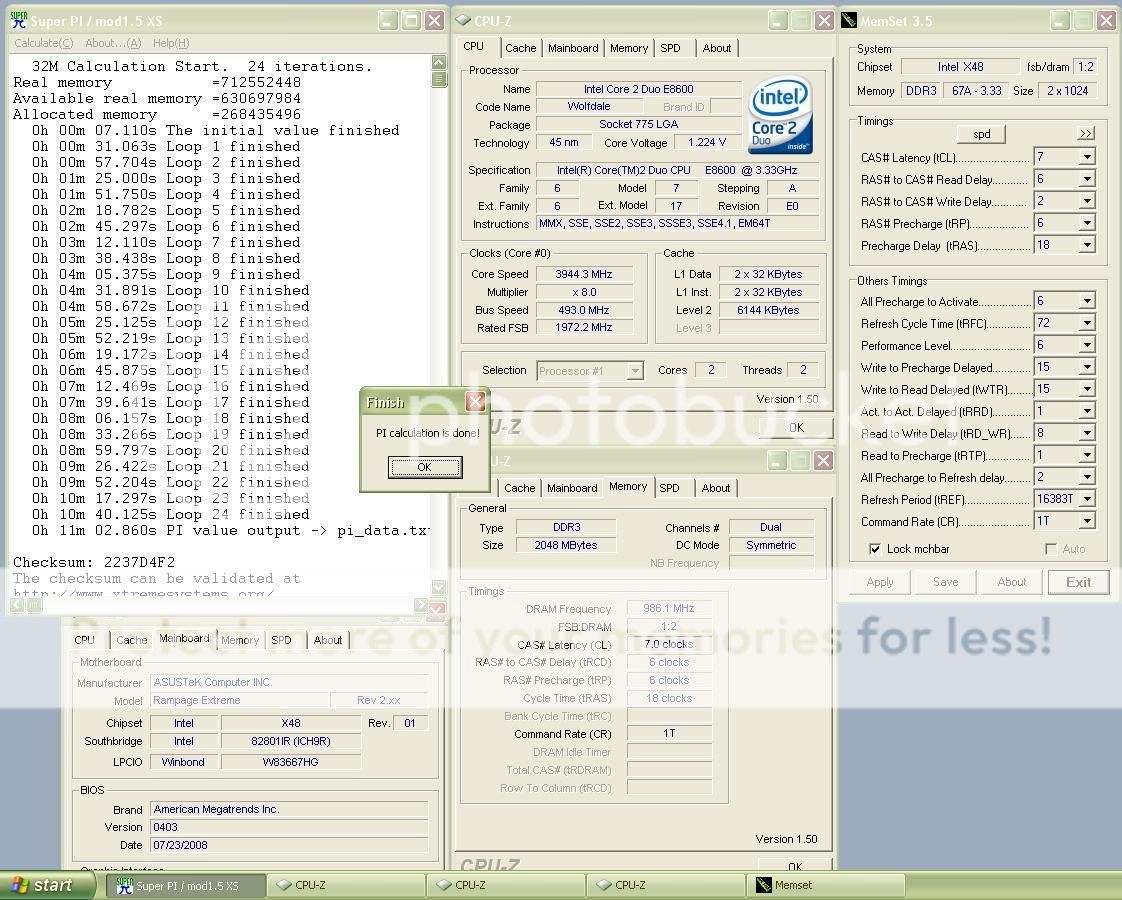Select CPU tab in mainboard CPU-Z window
Image resolution: width=1122 pixels, height=900 pixels.
(84, 640)
